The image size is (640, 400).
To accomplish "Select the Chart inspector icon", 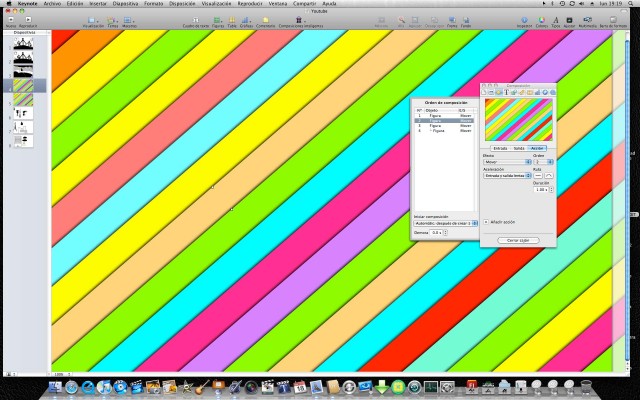I will click(x=538, y=92).
